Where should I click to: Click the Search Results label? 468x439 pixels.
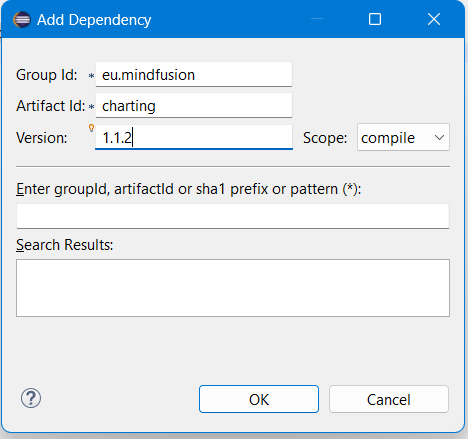pos(65,245)
